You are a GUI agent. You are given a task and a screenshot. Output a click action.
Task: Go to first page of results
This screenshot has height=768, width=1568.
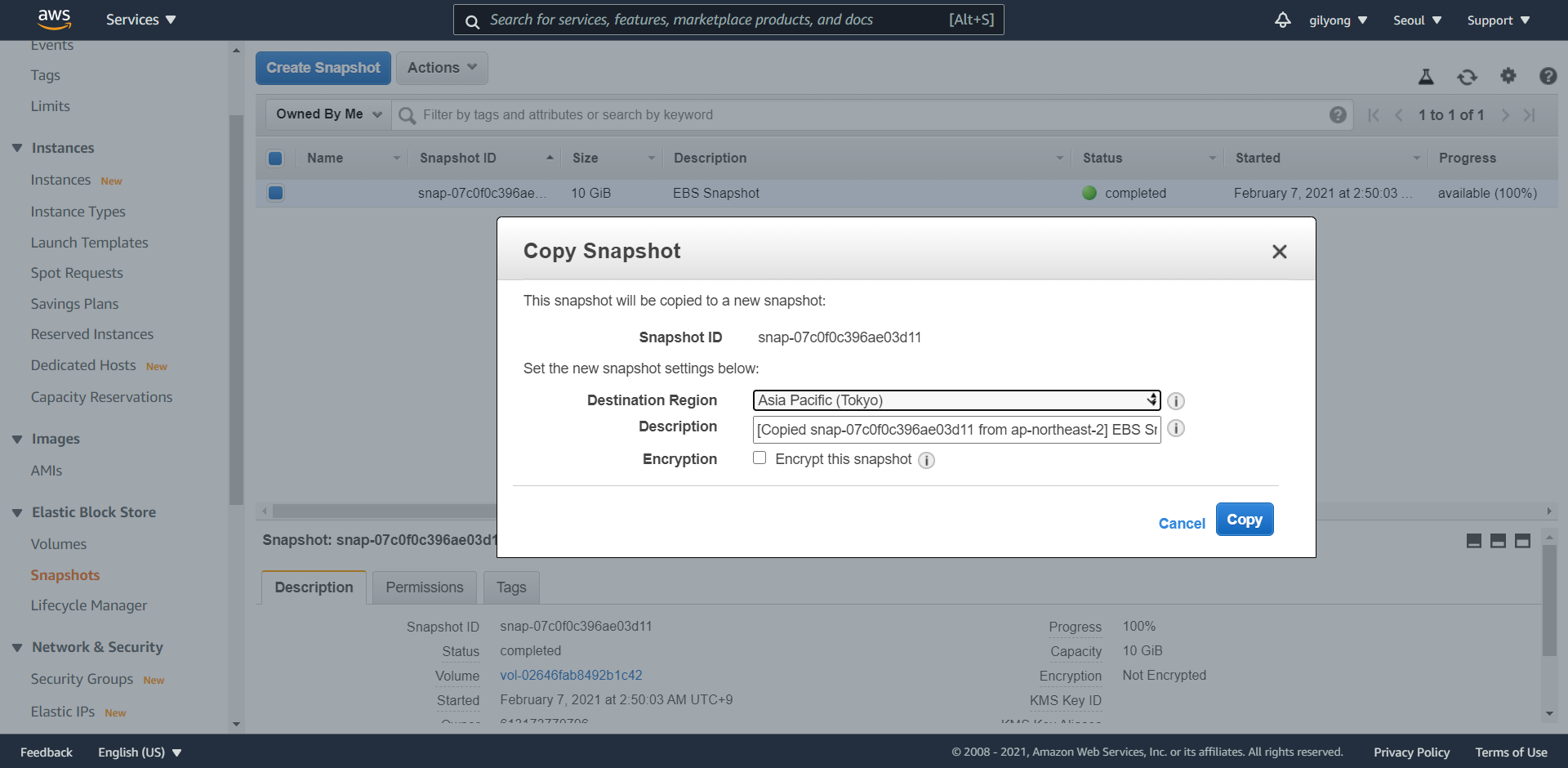1374,115
